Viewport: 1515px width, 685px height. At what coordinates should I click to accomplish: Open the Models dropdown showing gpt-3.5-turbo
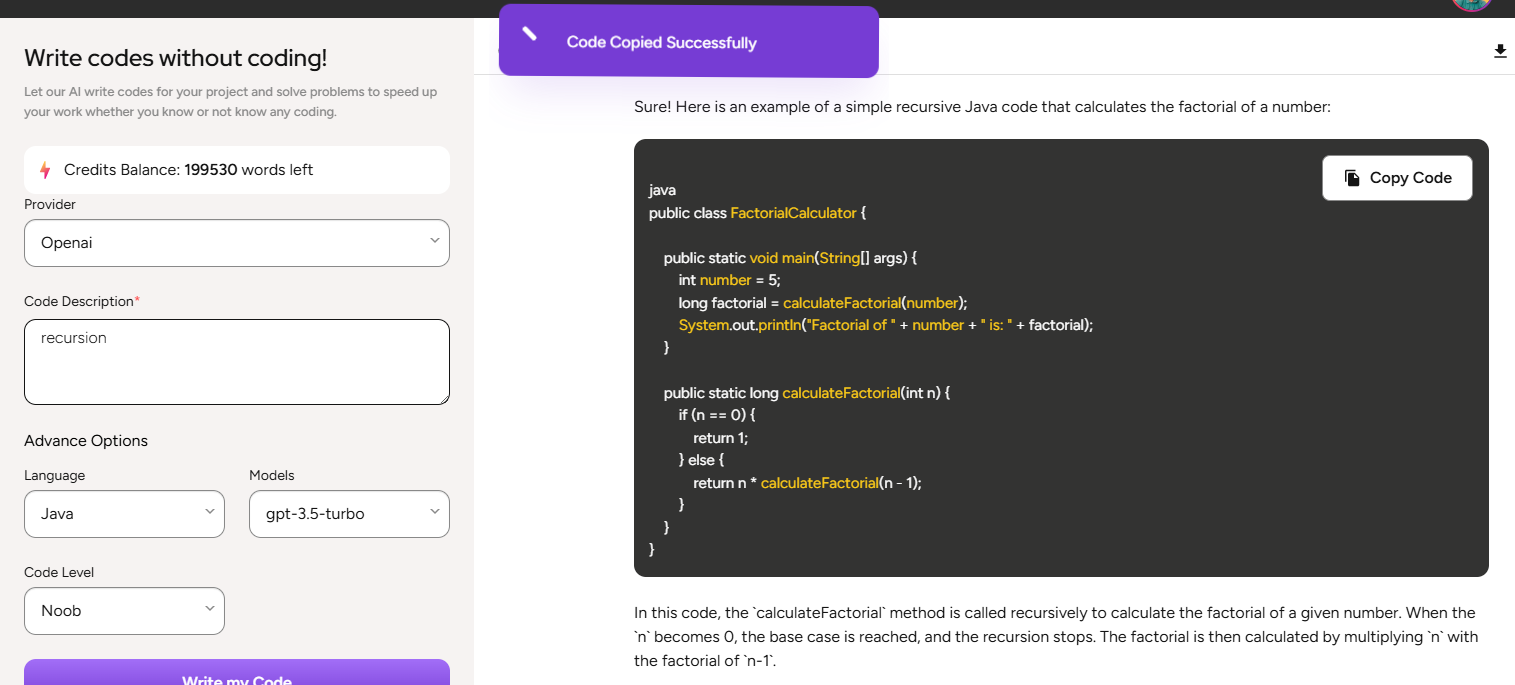pos(349,514)
